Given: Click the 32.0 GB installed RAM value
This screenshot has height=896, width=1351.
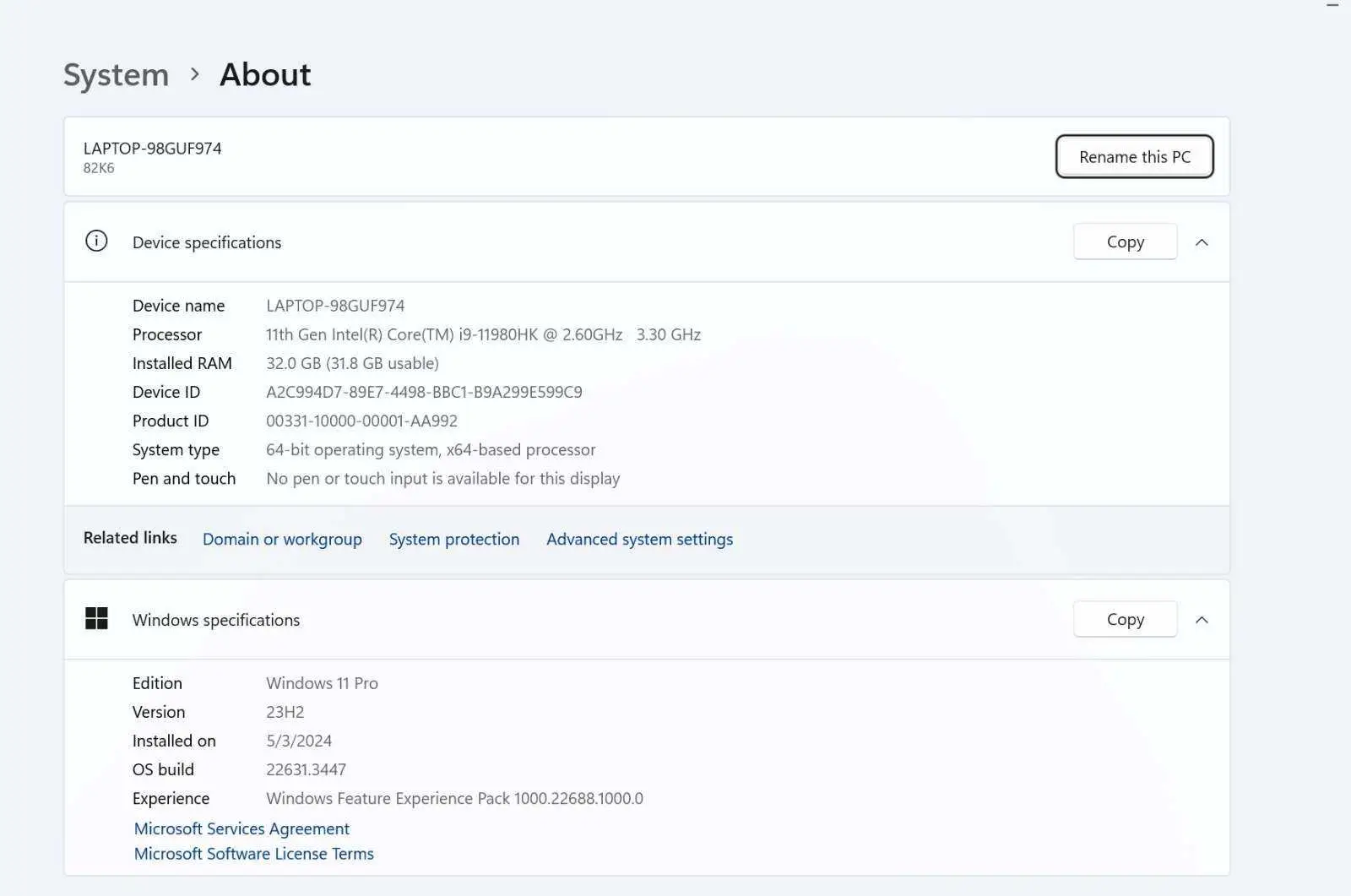Looking at the screenshot, I should click(x=352, y=363).
